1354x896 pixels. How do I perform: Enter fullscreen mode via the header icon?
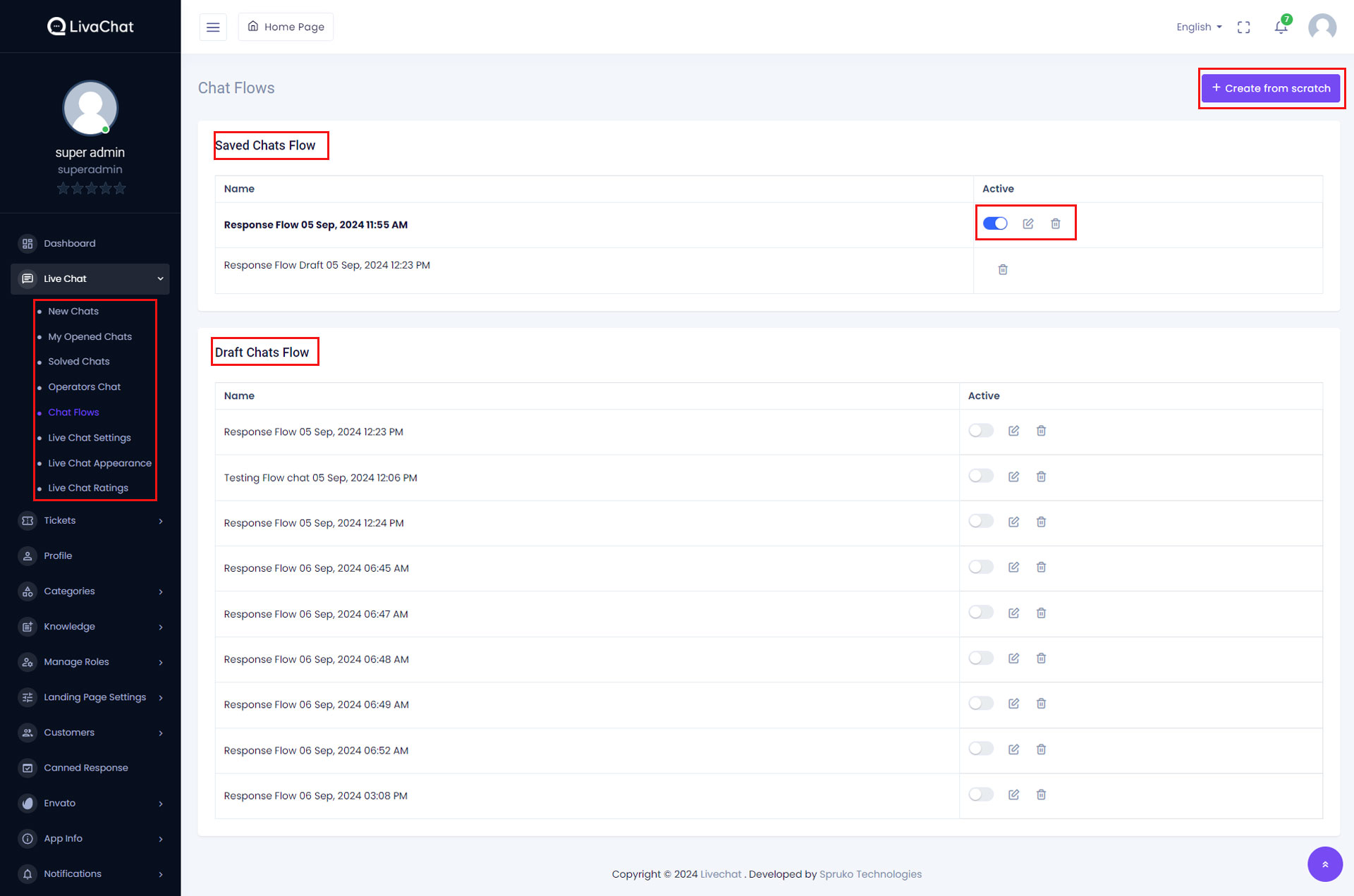click(1243, 27)
